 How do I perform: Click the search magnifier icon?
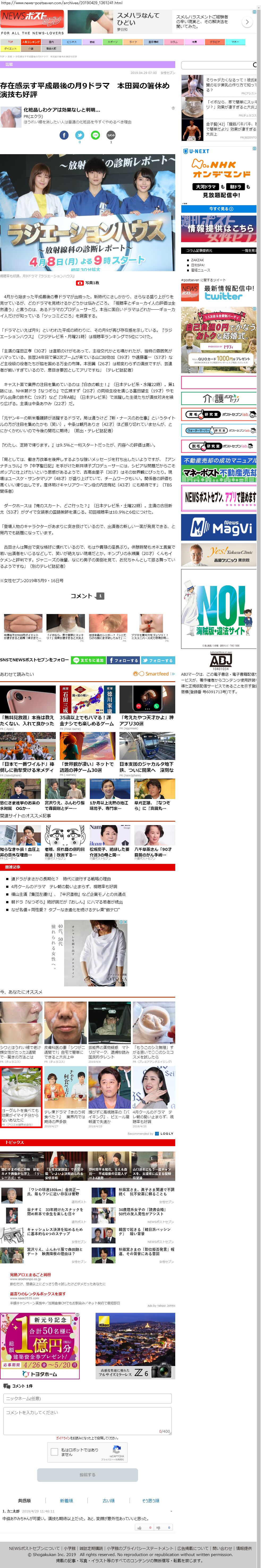point(254,65)
